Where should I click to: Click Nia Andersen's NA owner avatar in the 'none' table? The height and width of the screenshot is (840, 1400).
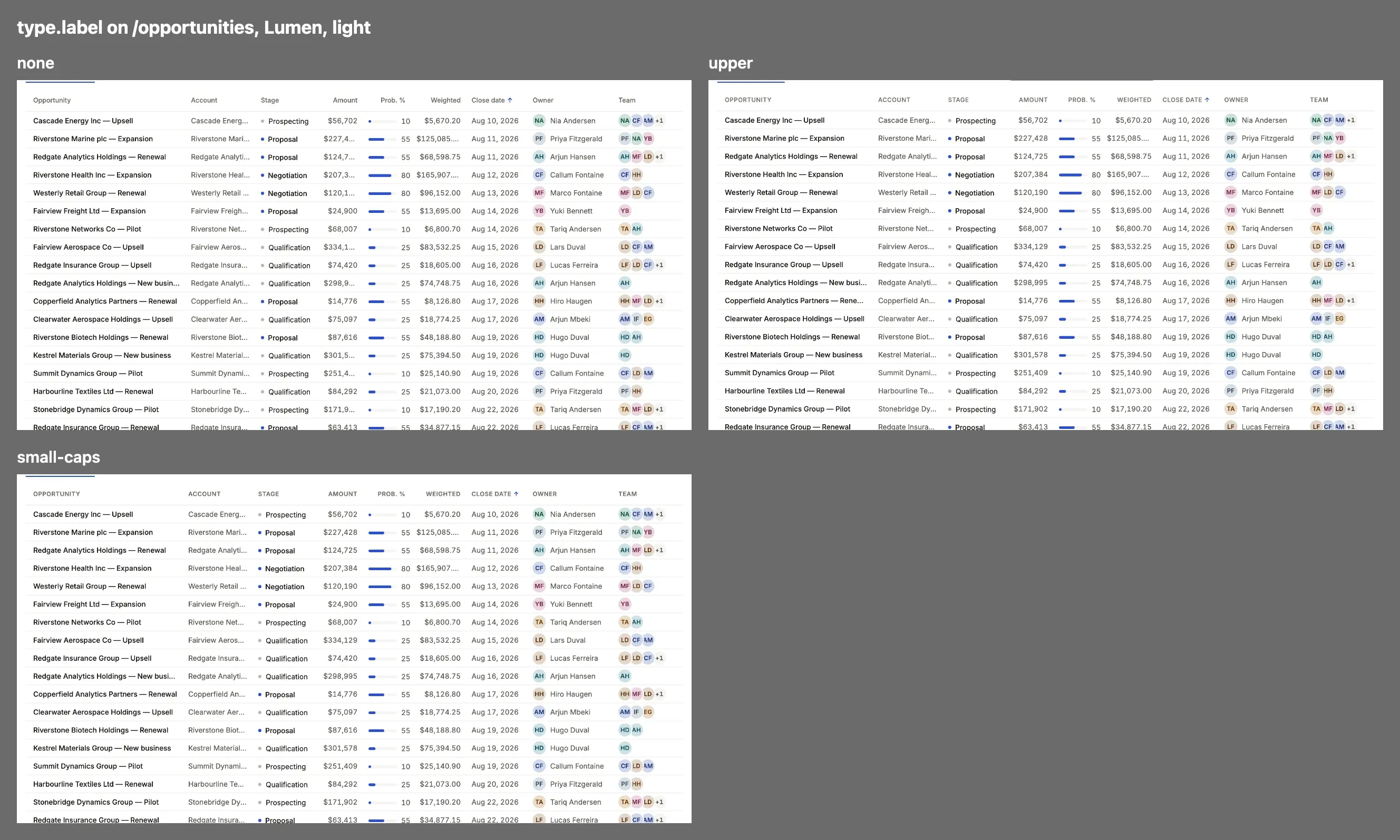coord(539,121)
